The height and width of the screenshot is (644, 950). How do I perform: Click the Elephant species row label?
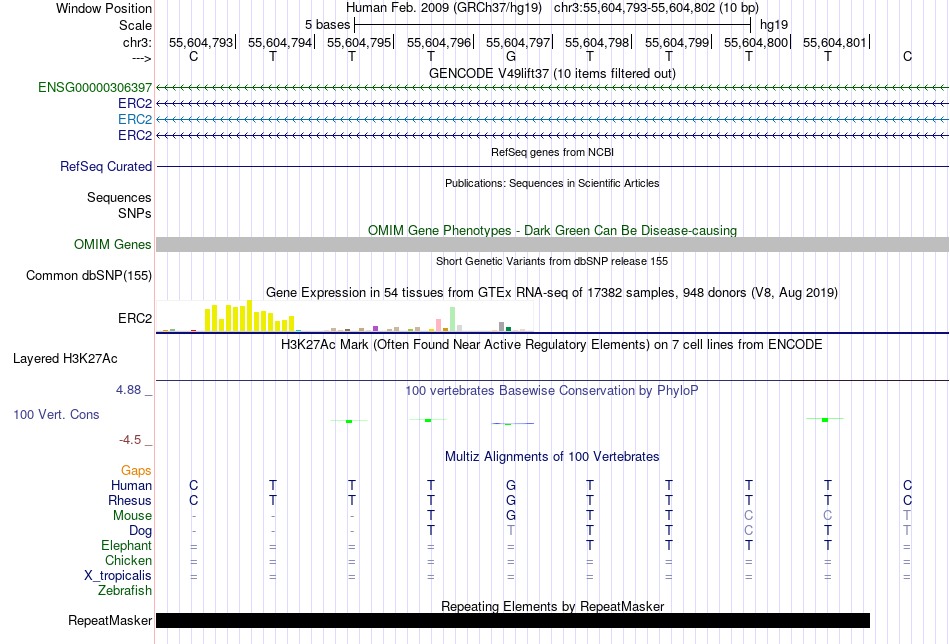pyautogui.click(x=126, y=545)
